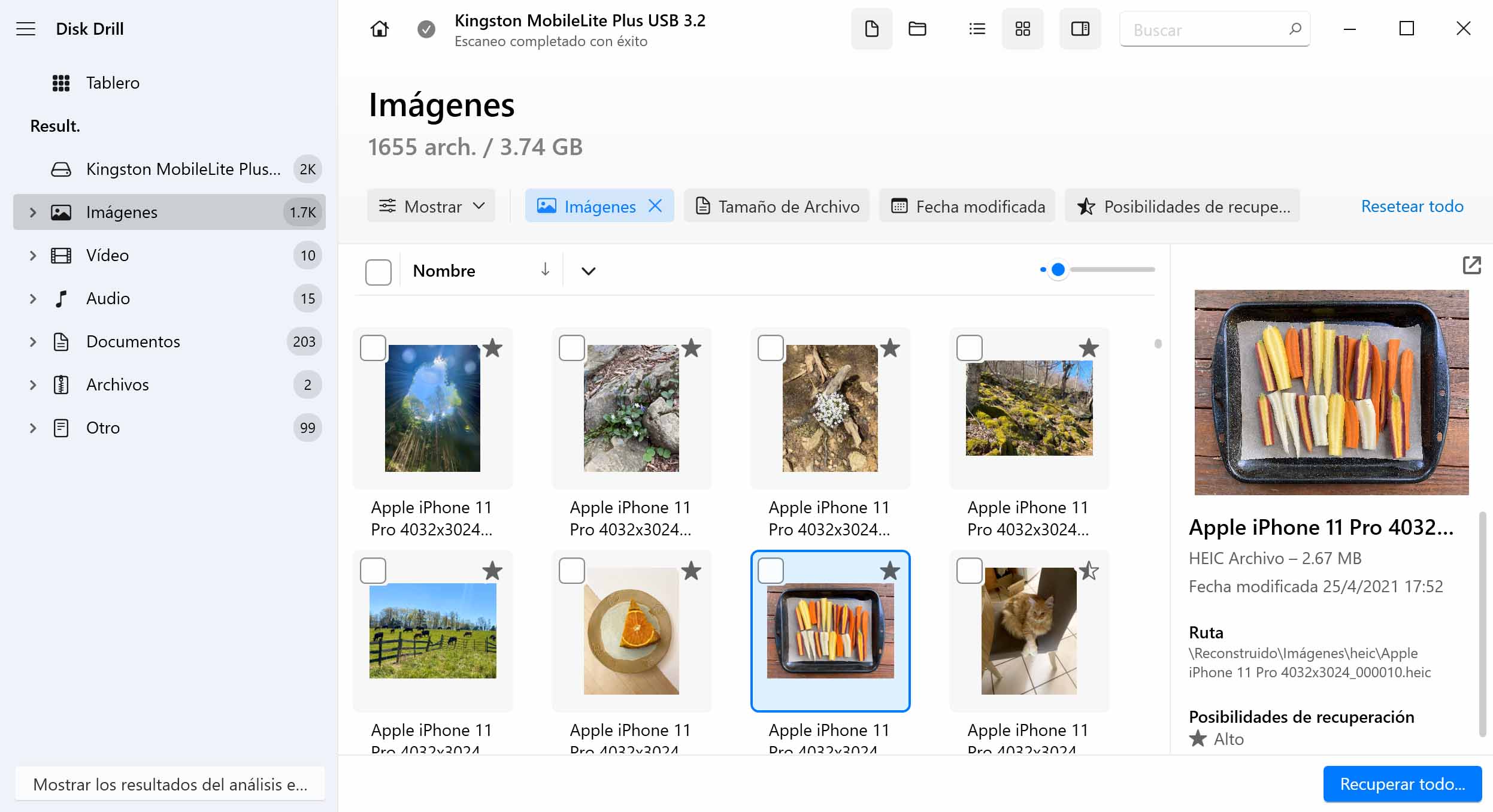This screenshot has height=812, width=1493.
Task: Click star on the white flower photo
Action: point(890,348)
